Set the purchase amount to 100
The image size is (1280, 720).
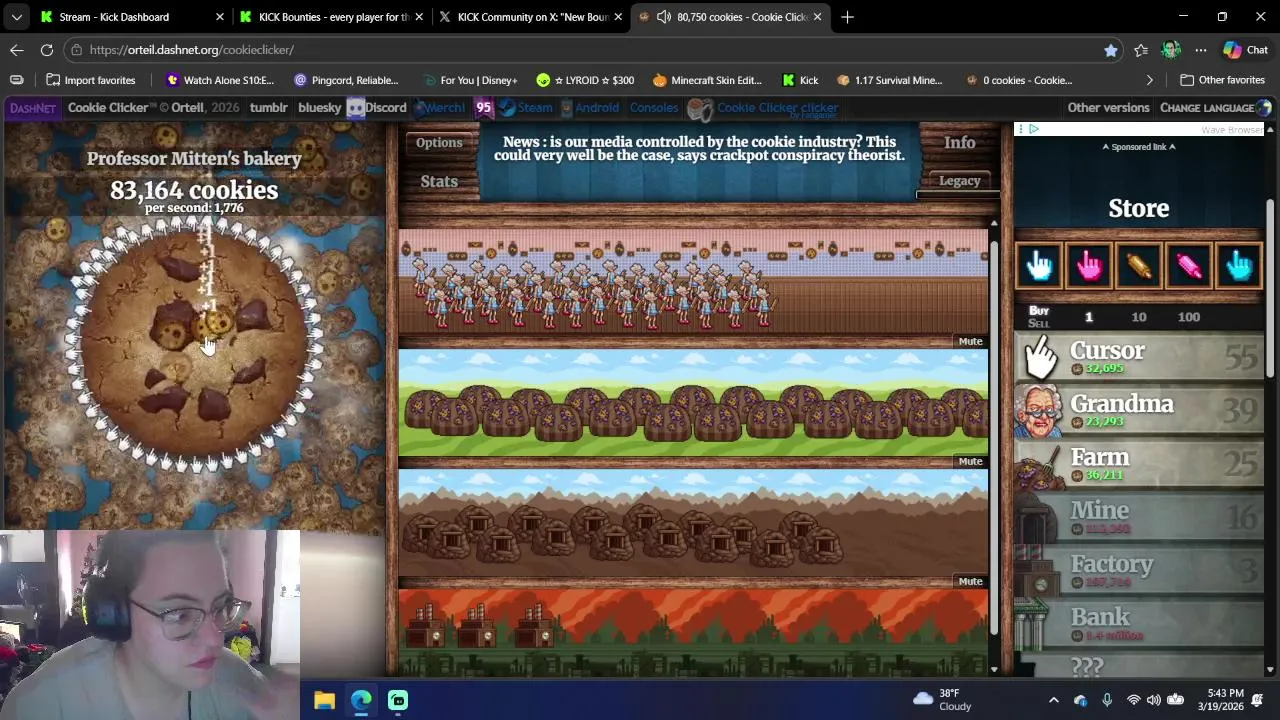coord(1189,317)
